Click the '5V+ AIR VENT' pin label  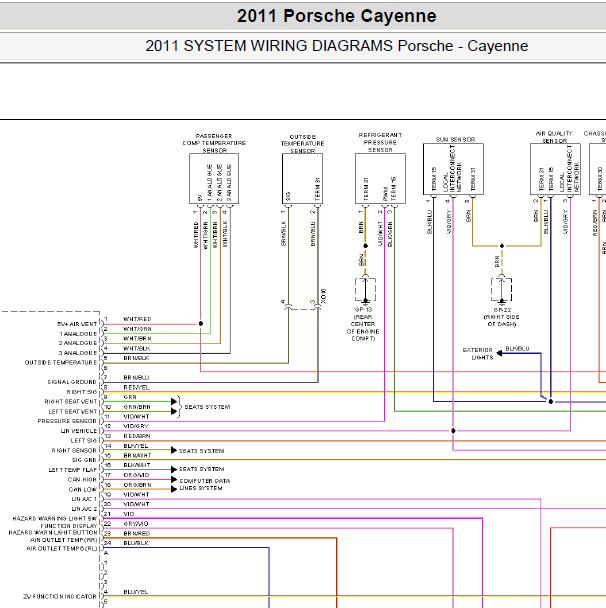(x=77, y=324)
